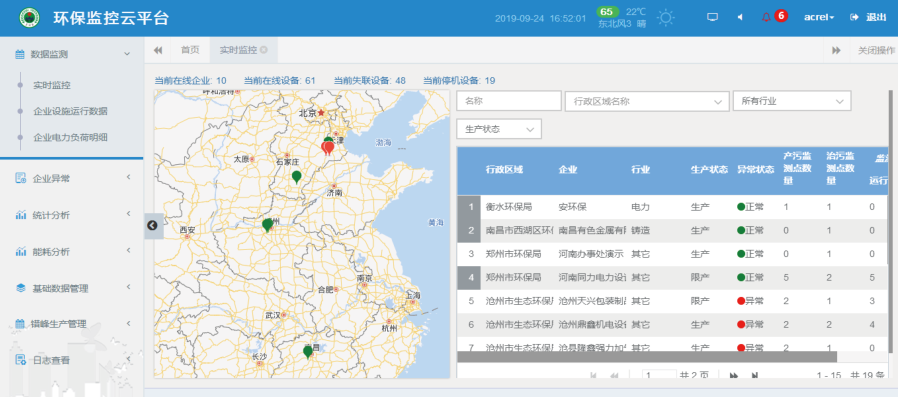Click the monitor display icon in header

tap(712, 17)
